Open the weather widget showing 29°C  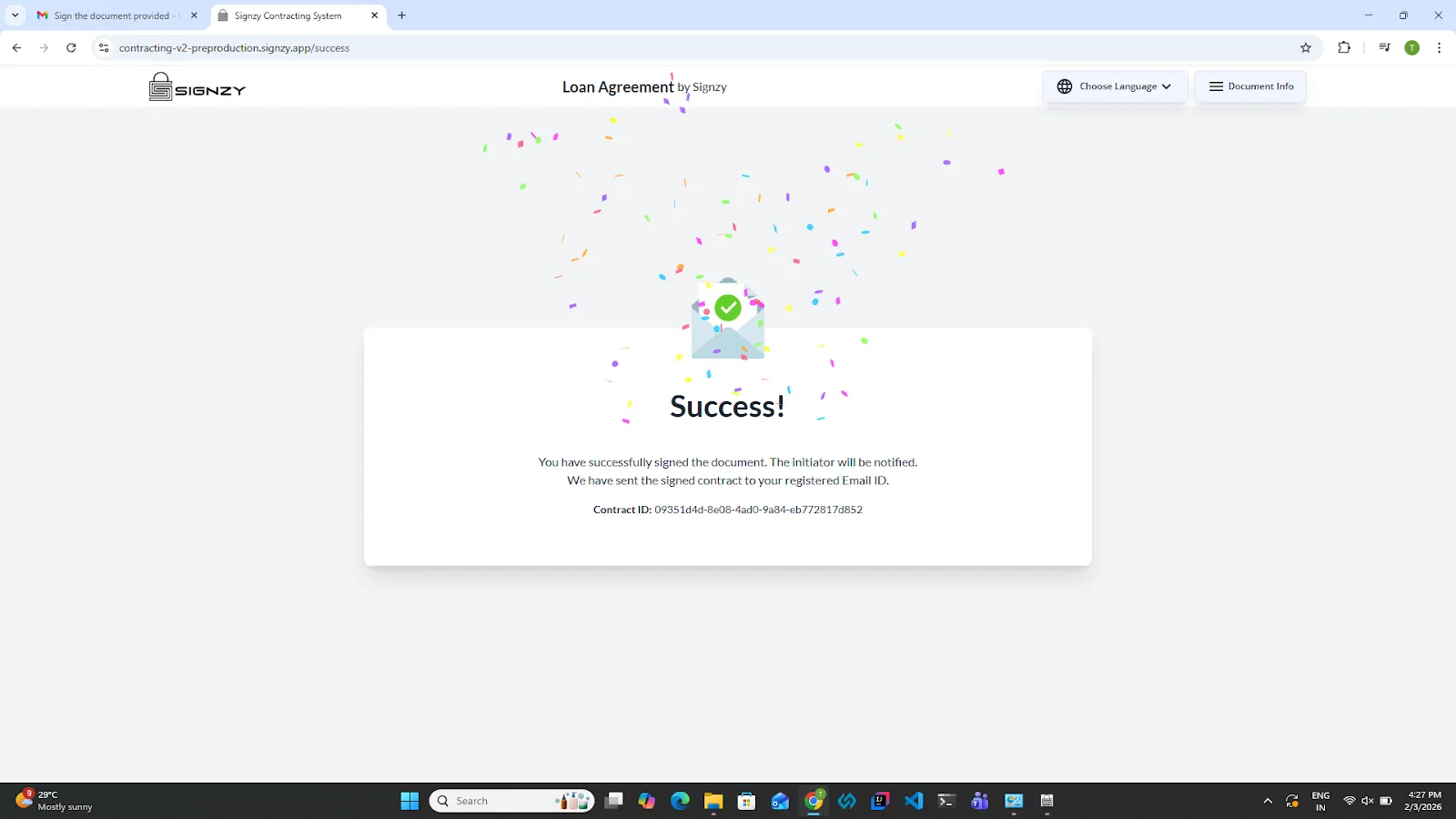tap(55, 801)
